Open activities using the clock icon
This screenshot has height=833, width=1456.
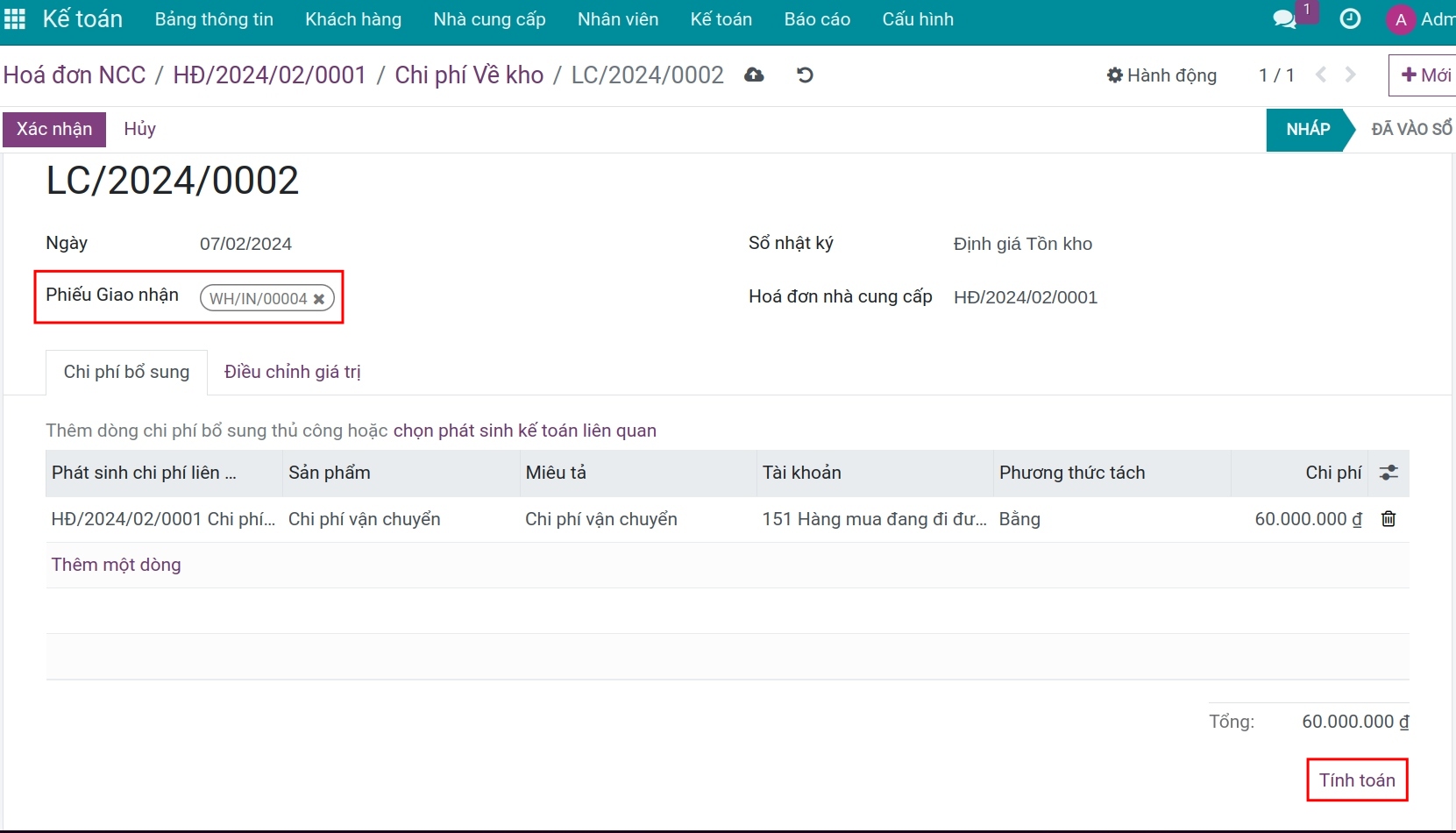click(x=1350, y=18)
